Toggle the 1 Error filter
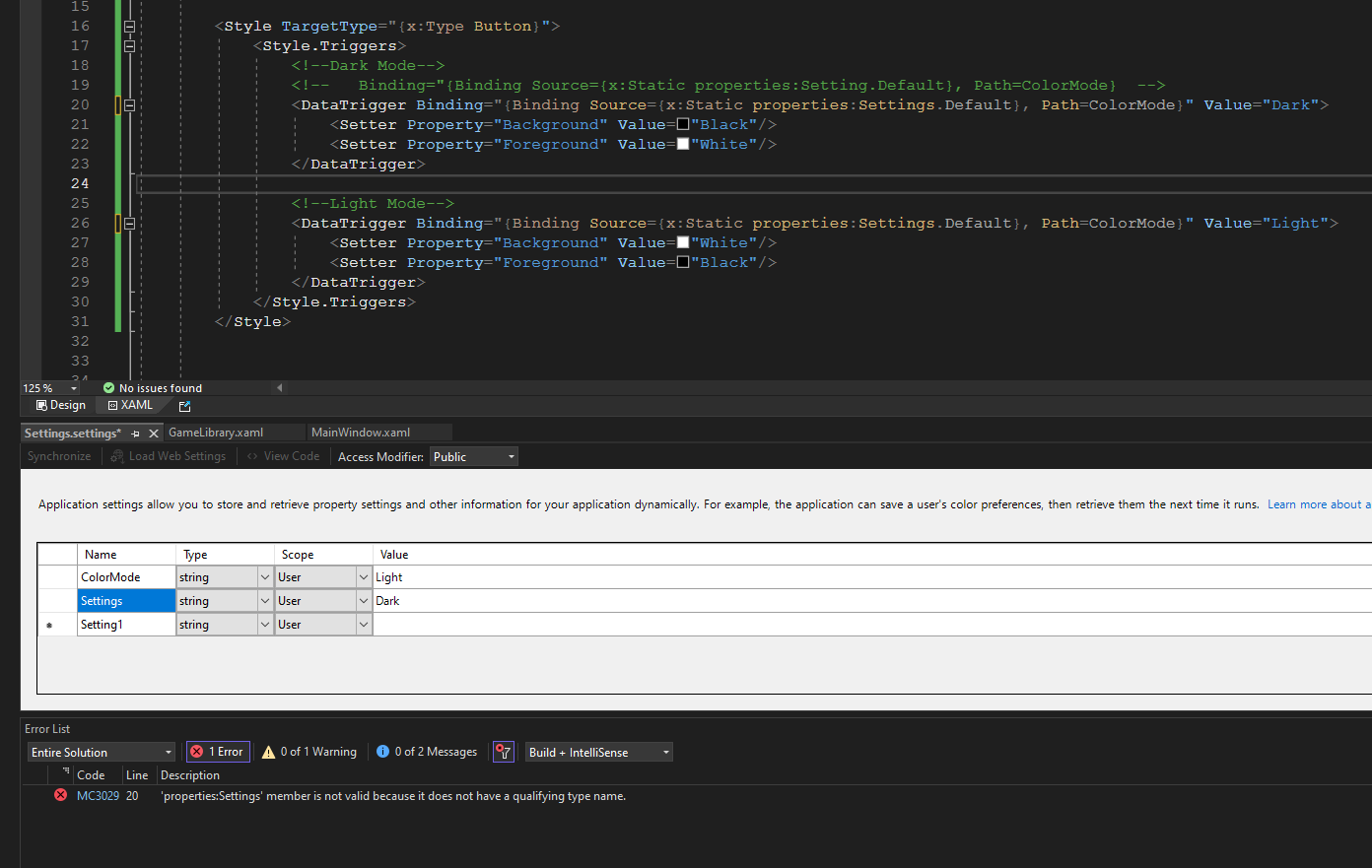This screenshot has width=1372, height=868. click(x=218, y=752)
